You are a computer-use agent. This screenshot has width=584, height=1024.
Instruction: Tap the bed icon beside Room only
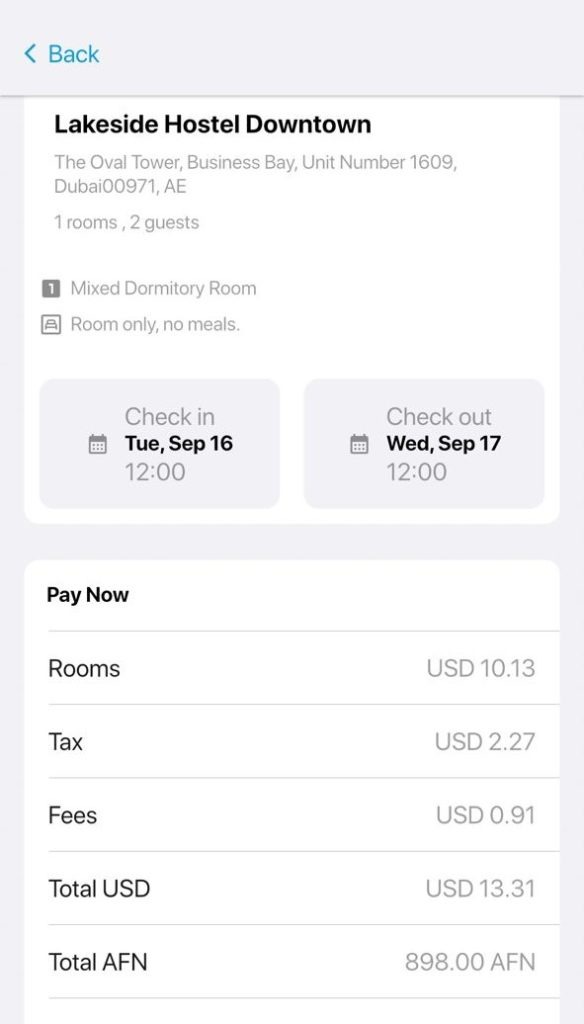[x=51, y=324]
